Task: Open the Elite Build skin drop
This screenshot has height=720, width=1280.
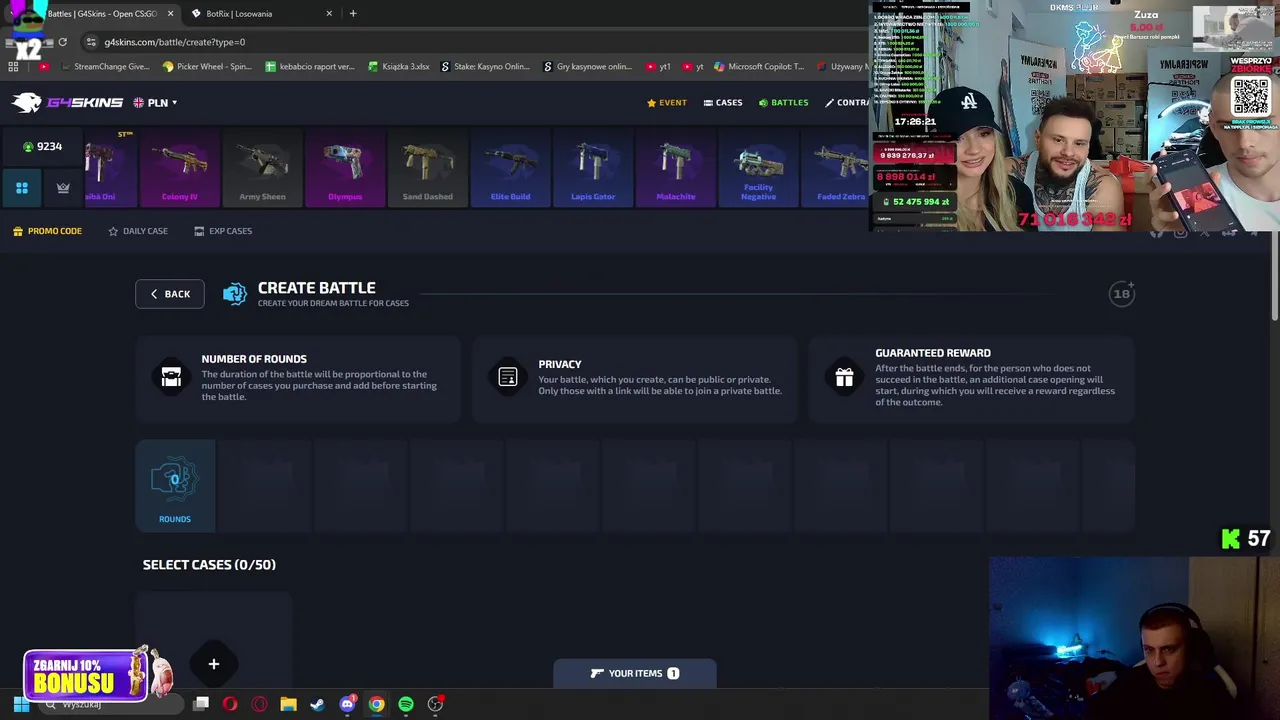Action: pos(510,167)
